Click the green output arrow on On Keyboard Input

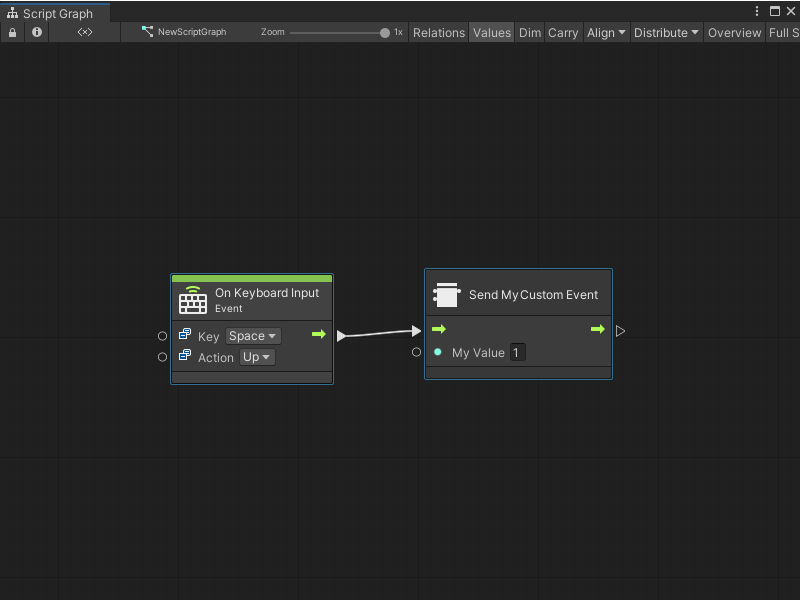tap(320, 334)
